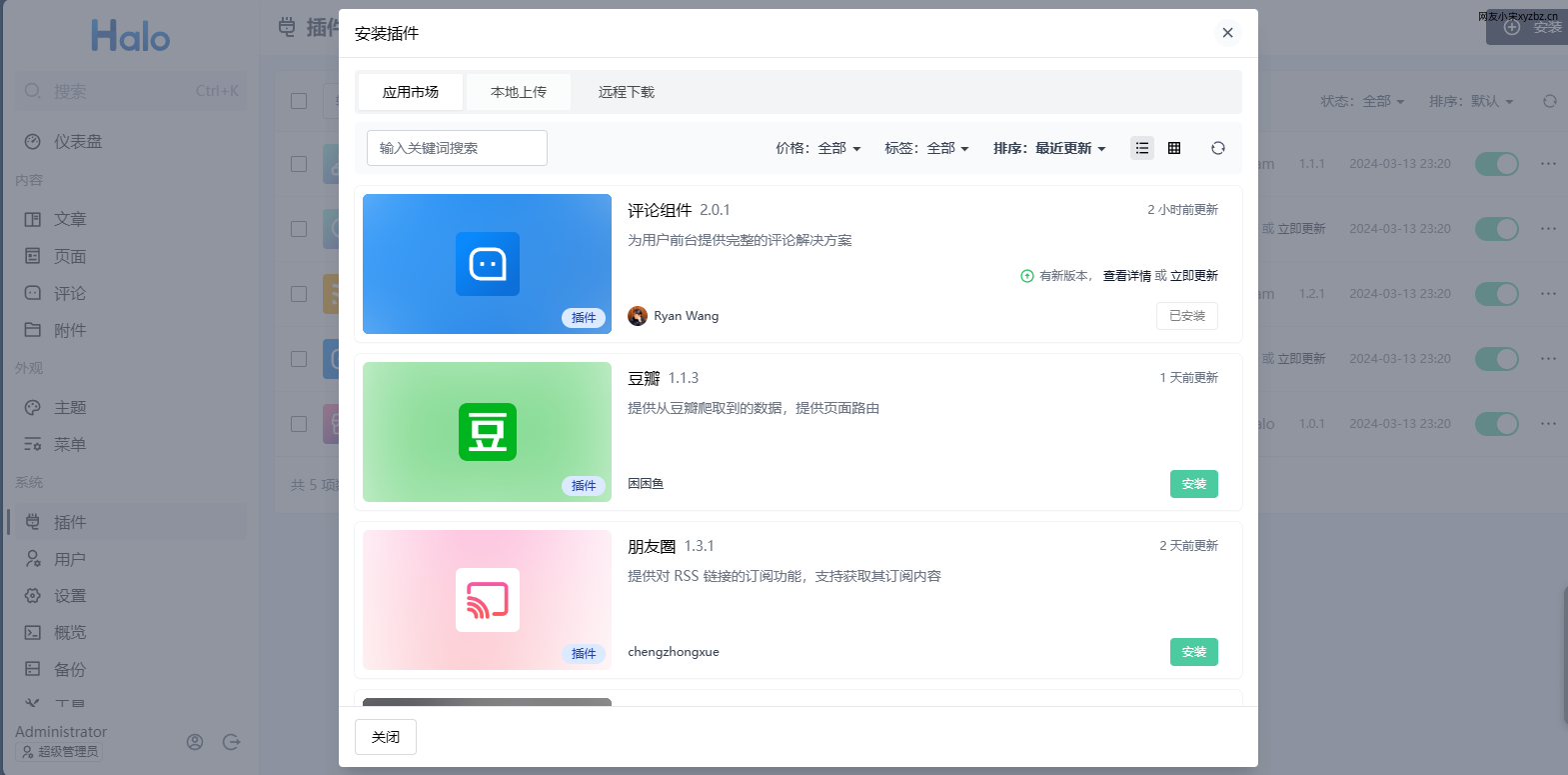Click 立即更新 for 评论组件
Screen dimensions: 1568x775
click(x=1194, y=276)
